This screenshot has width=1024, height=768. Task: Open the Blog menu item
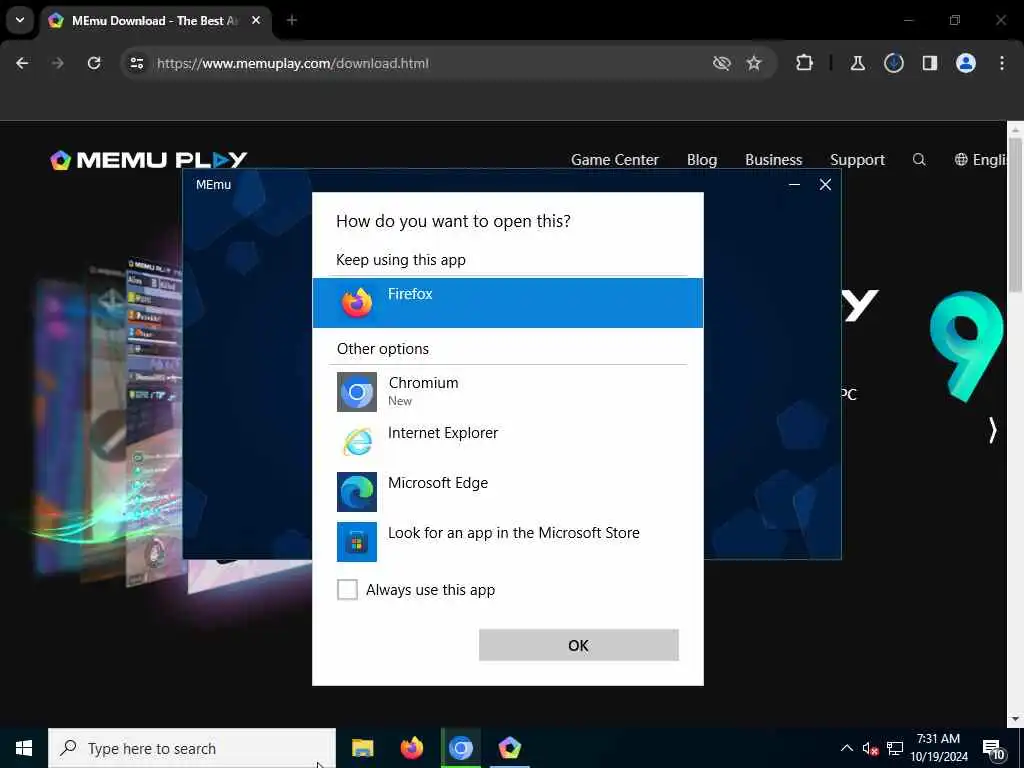click(702, 160)
